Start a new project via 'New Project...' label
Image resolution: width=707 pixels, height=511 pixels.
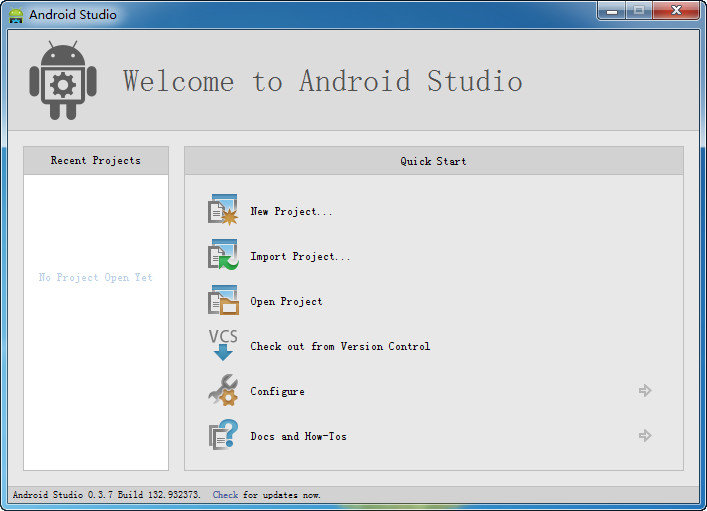point(291,212)
